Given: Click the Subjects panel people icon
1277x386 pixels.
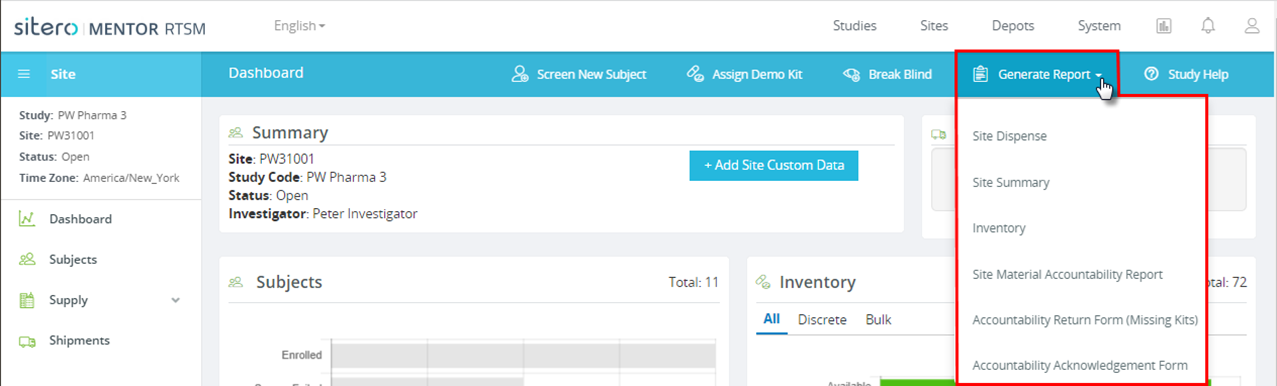Looking at the screenshot, I should pos(236,282).
